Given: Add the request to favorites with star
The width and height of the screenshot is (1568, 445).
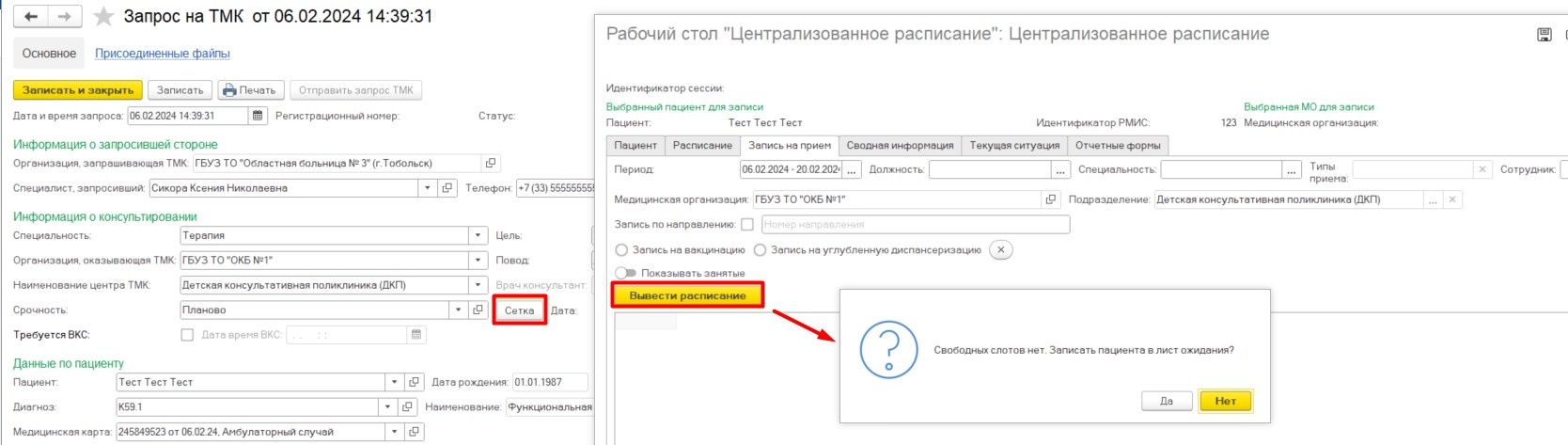Looking at the screenshot, I should pyautogui.click(x=103, y=17).
